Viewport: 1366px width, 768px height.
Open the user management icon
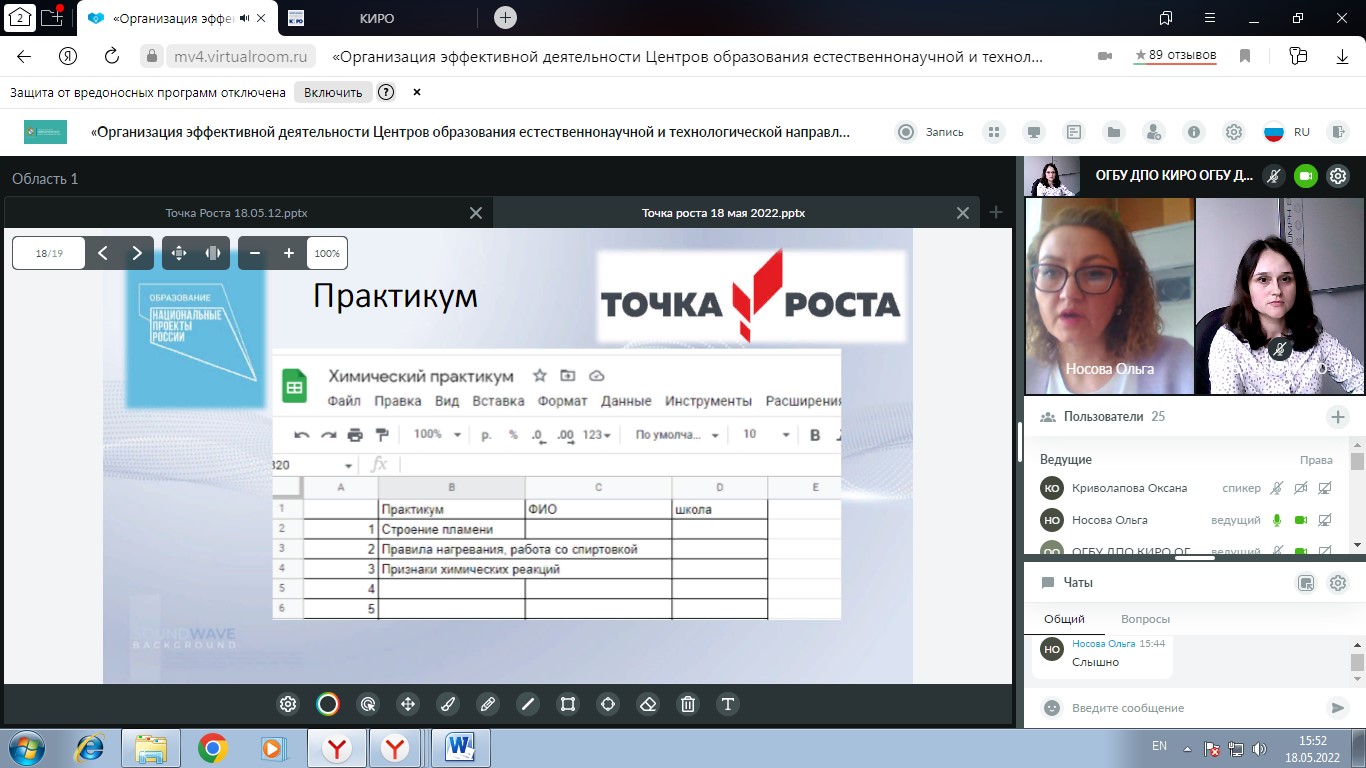pyautogui.click(x=1154, y=132)
